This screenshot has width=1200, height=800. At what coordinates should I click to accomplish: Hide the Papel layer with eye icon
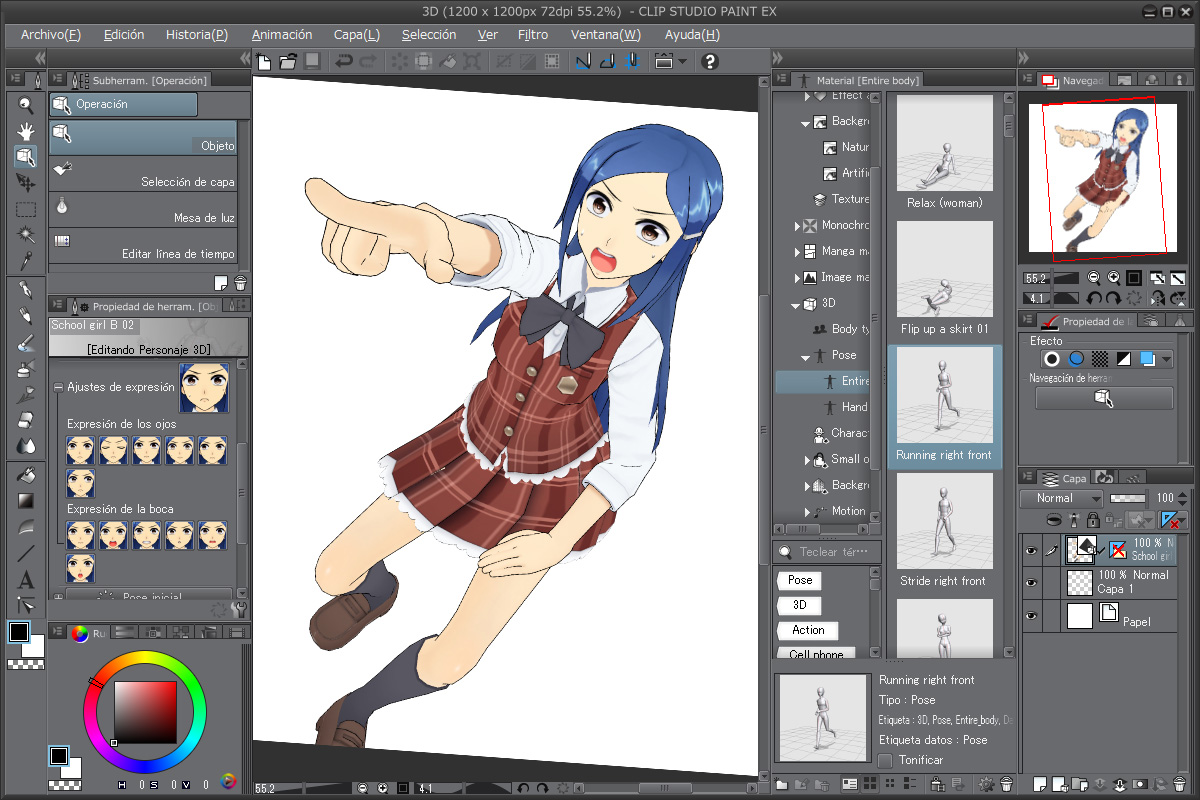pyautogui.click(x=1031, y=616)
